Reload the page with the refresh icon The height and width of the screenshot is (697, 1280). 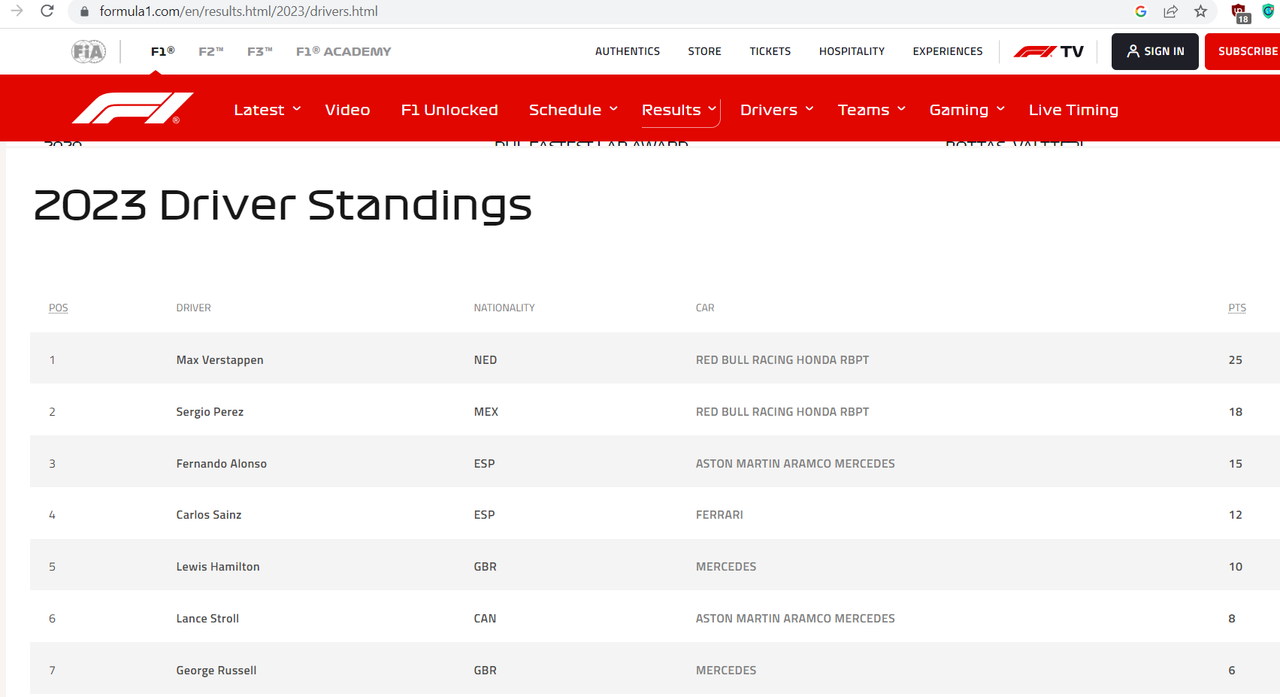pyautogui.click(x=47, y=11)
